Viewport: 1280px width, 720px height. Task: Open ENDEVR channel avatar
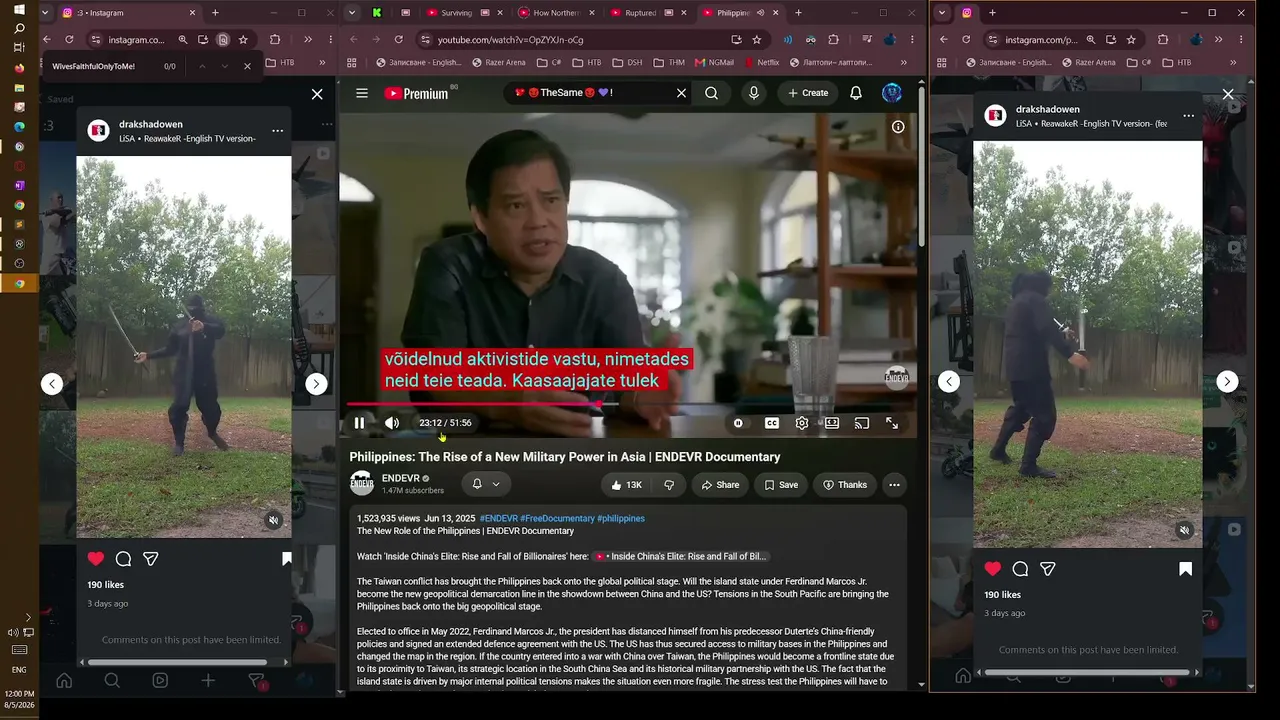click(x=362, y=484)
